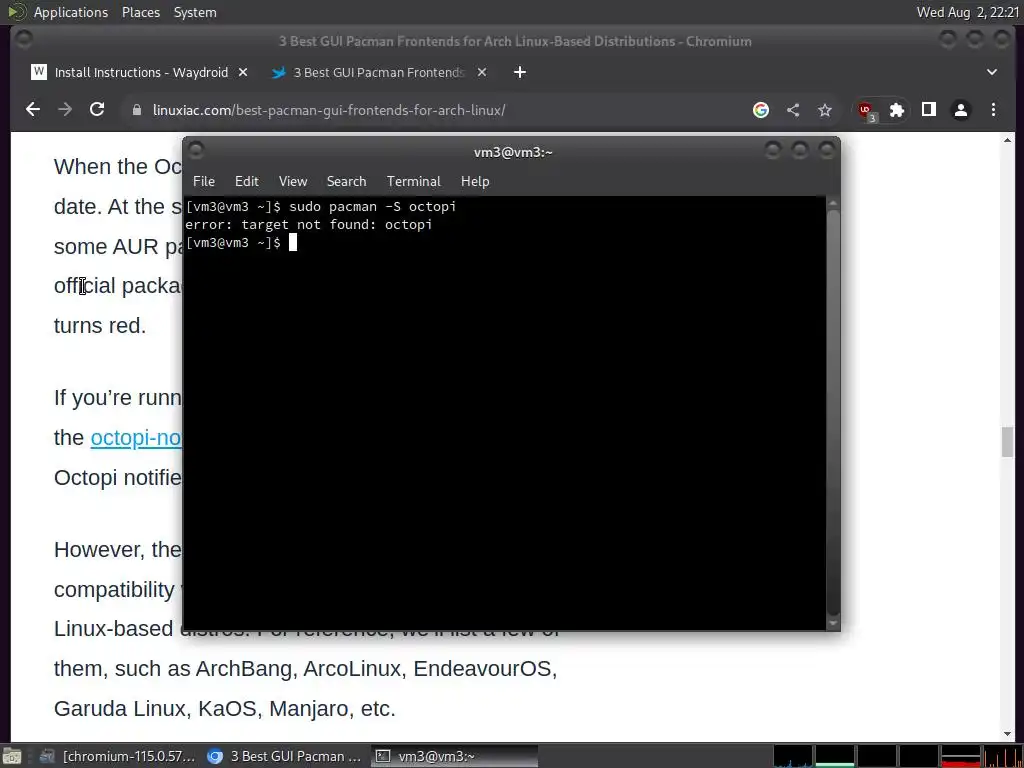This screenshot has width=1024, height=768.
Task: Click the page scrollbar down arrow
Action: [x=1007, y=734]
